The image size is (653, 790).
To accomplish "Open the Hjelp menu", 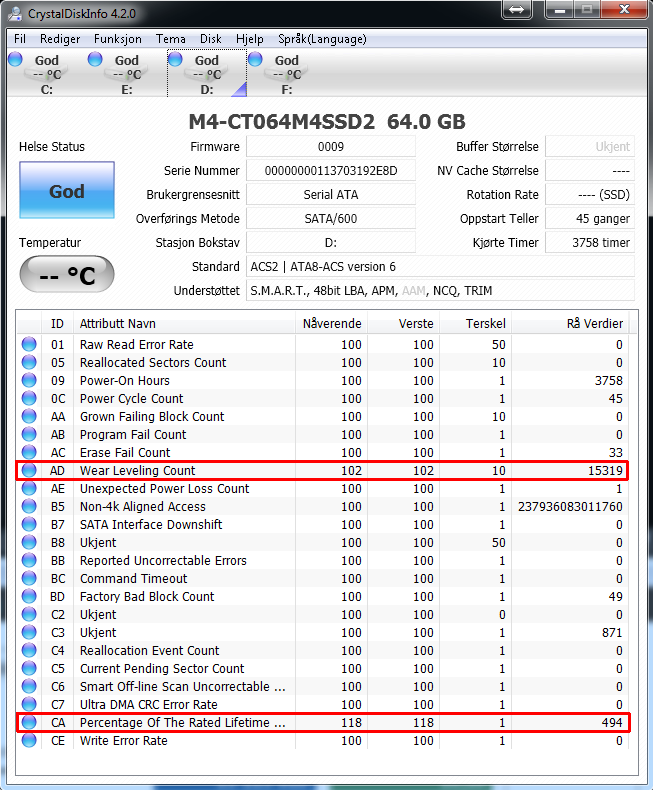I will 249,39.
